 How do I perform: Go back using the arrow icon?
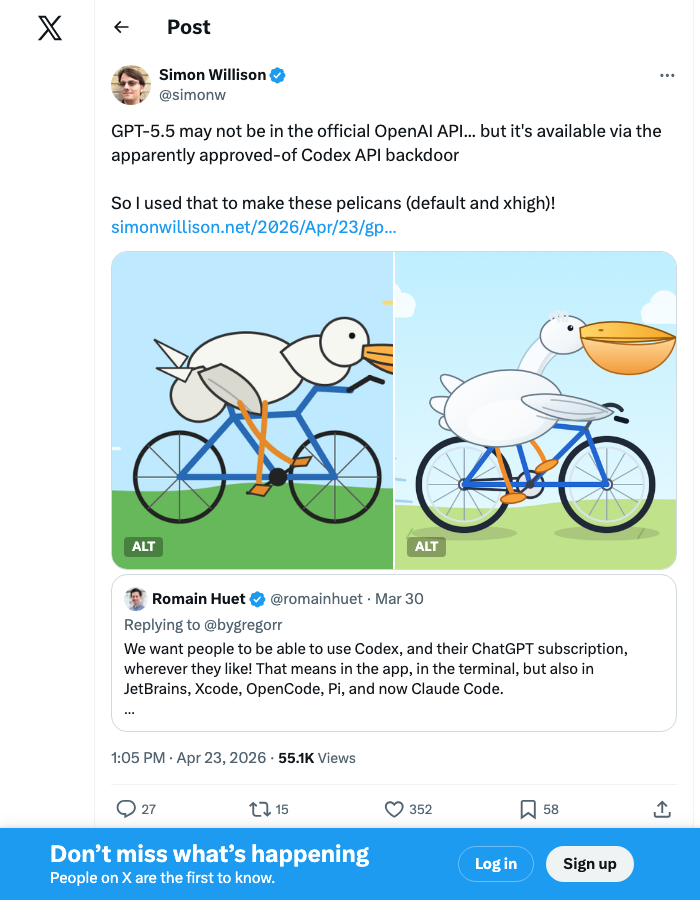(x=122, y=27)
